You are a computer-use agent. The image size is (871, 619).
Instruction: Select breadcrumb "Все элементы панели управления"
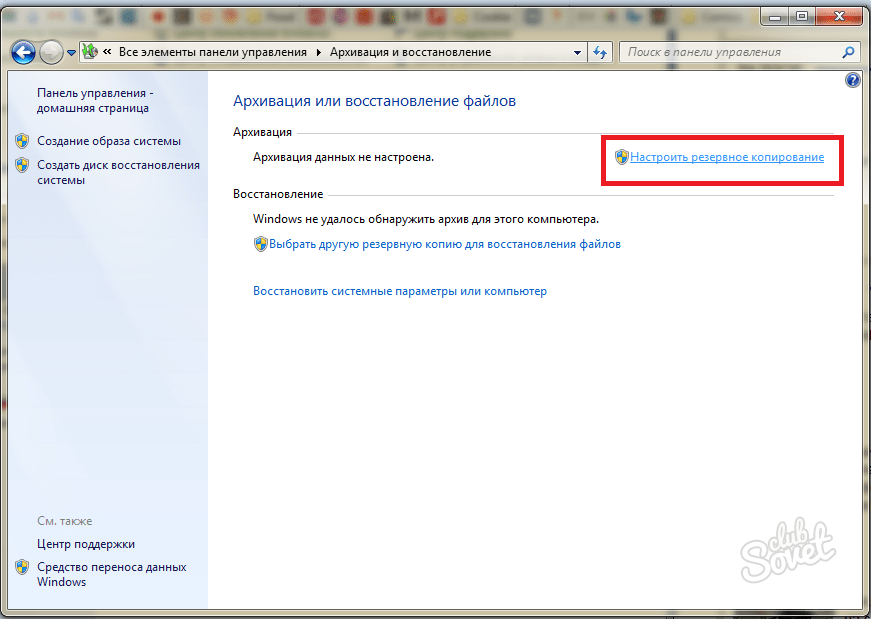[214, 52]
